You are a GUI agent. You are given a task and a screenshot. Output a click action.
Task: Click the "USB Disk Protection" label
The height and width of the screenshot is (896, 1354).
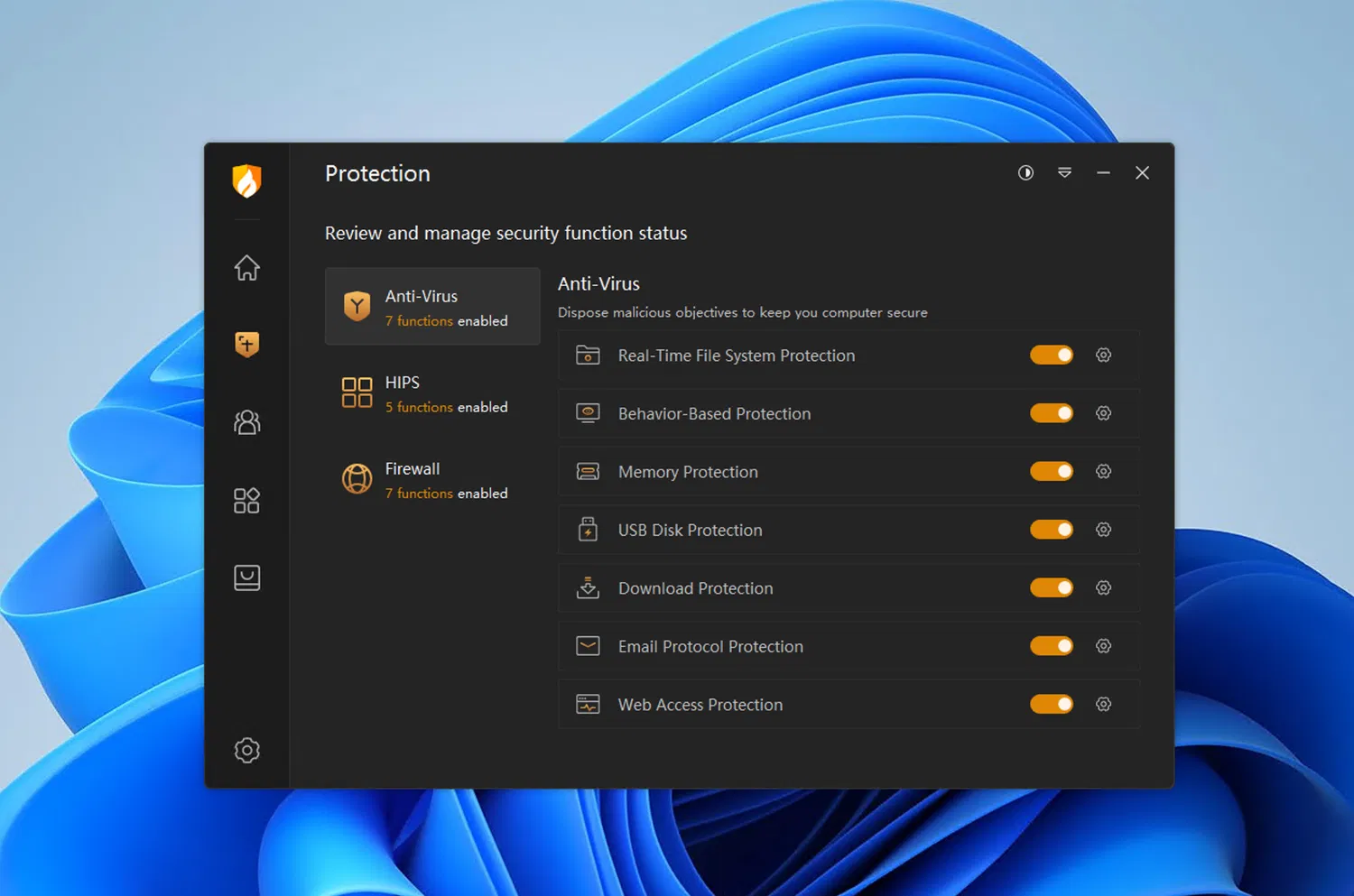tap(690, 530)
